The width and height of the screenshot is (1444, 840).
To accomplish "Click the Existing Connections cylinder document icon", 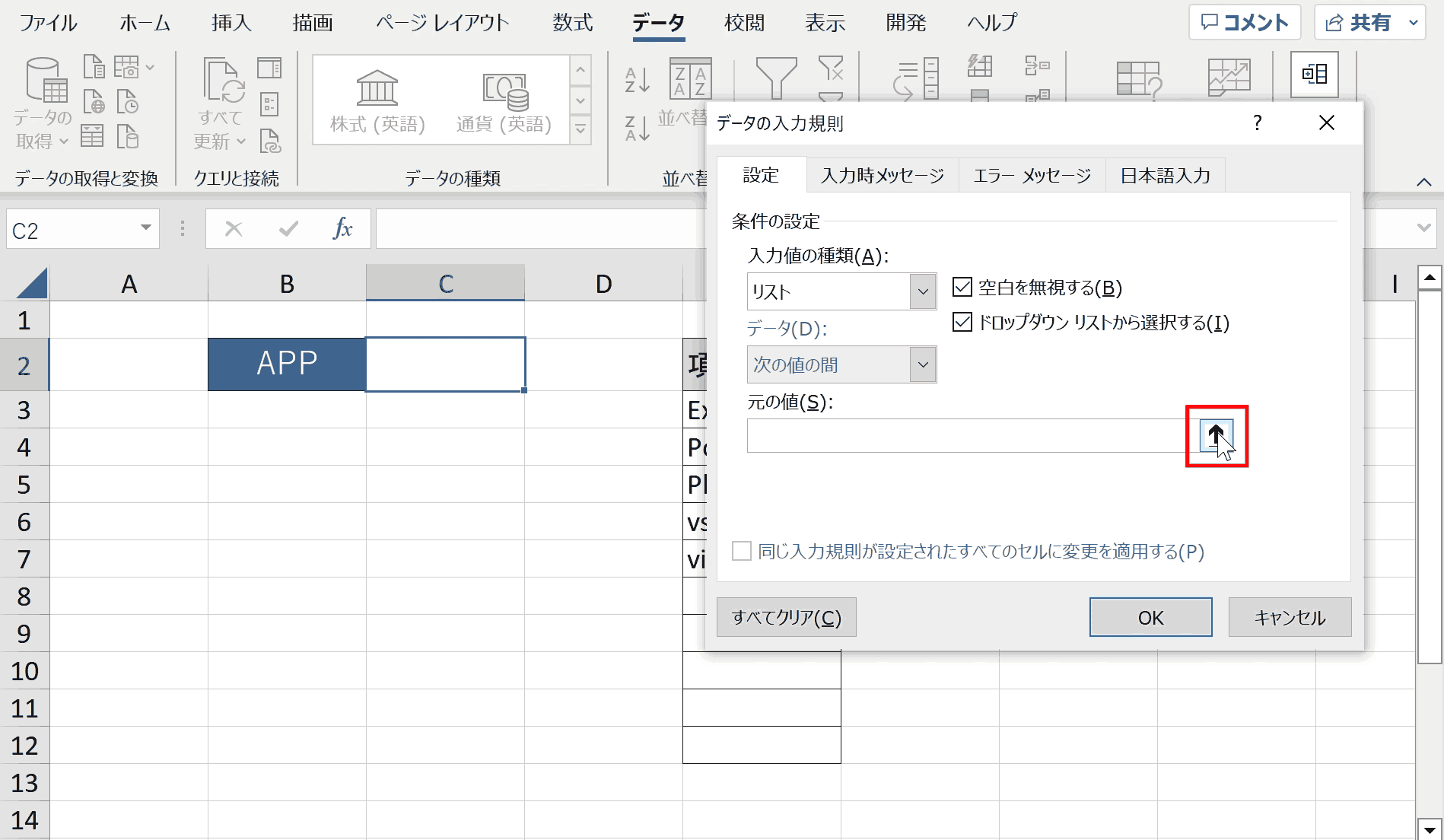I will coord(127,136).
